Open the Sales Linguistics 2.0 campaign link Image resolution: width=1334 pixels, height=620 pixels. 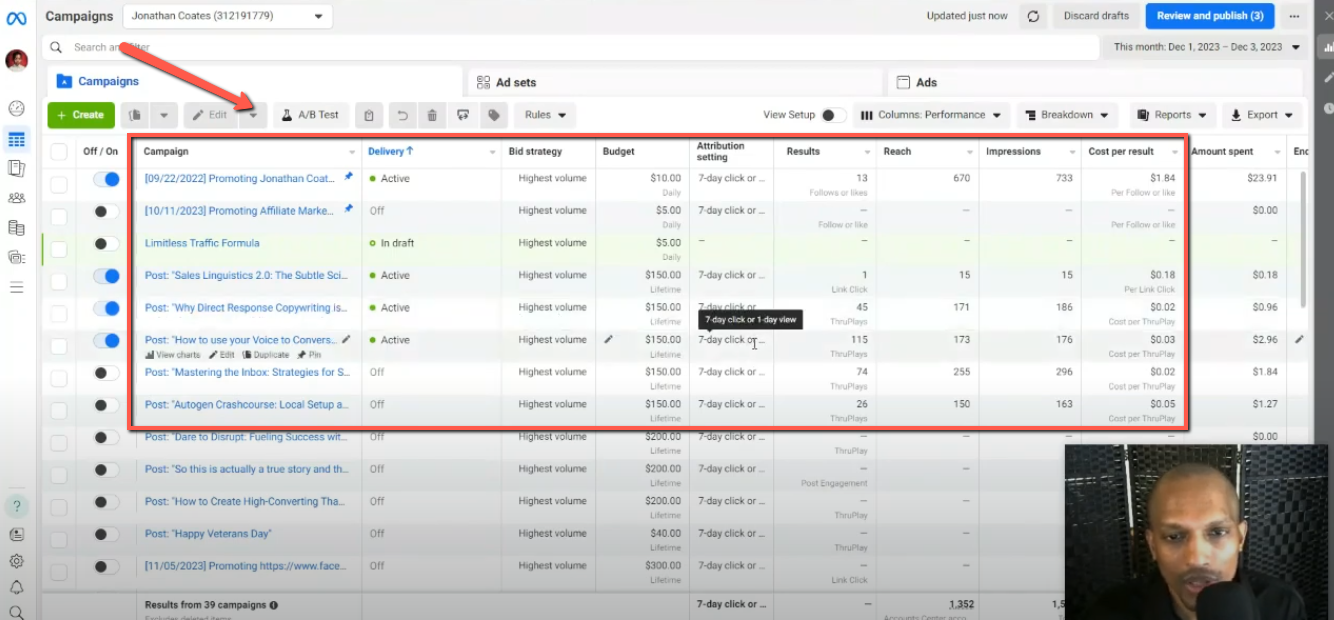point(245,275)
